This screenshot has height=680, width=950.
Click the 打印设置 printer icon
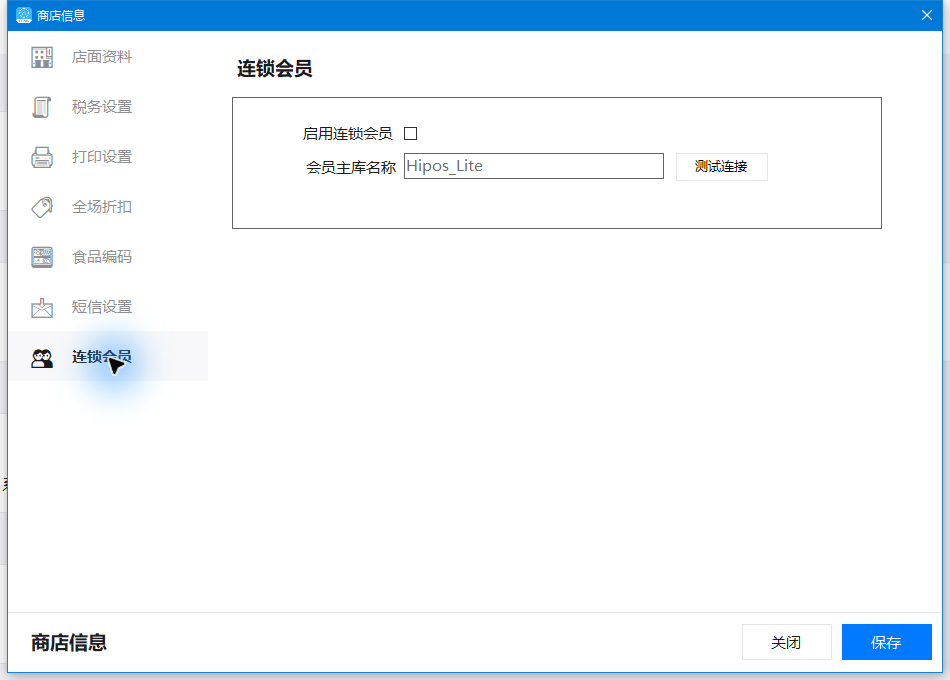point(42,157)
